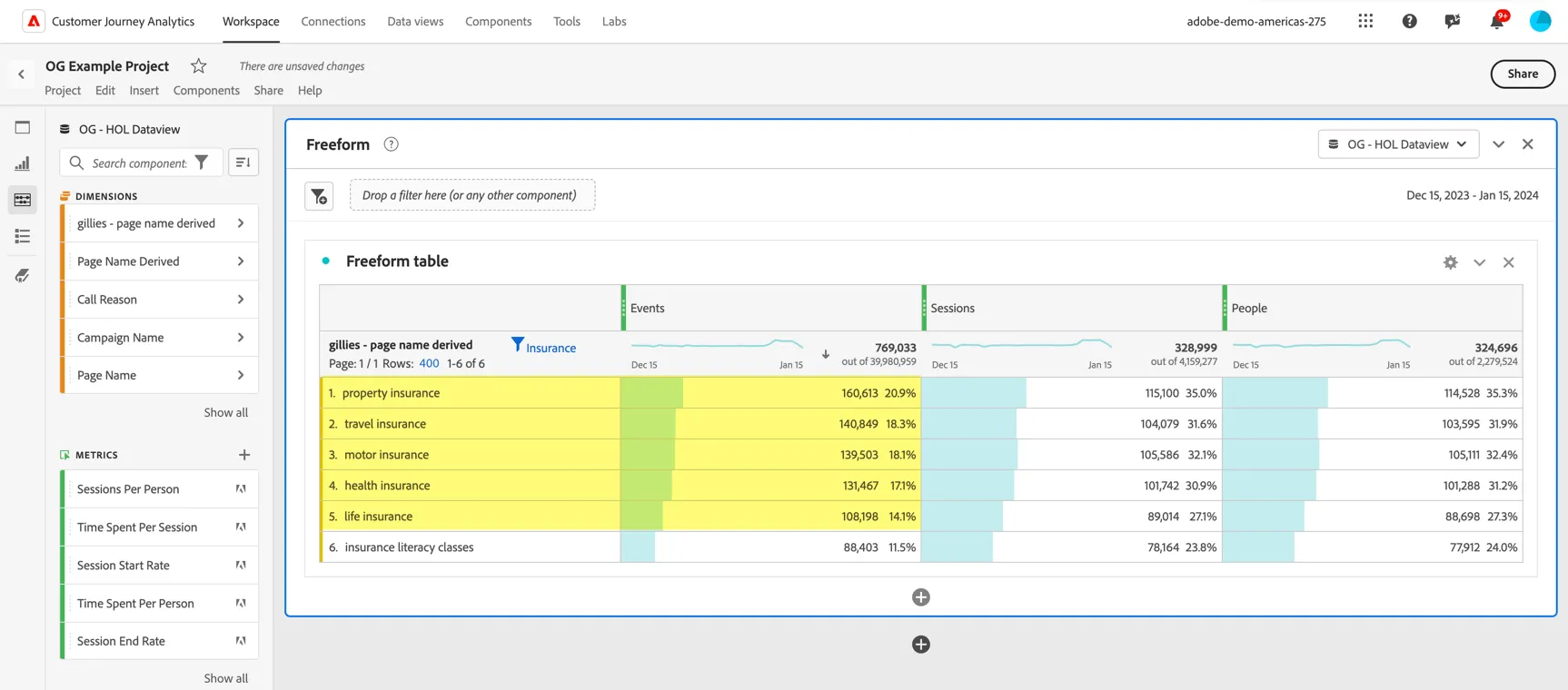Switch to the Workspace tab
This screenshot has height=690, width=1568.
(x=251, y=21)
